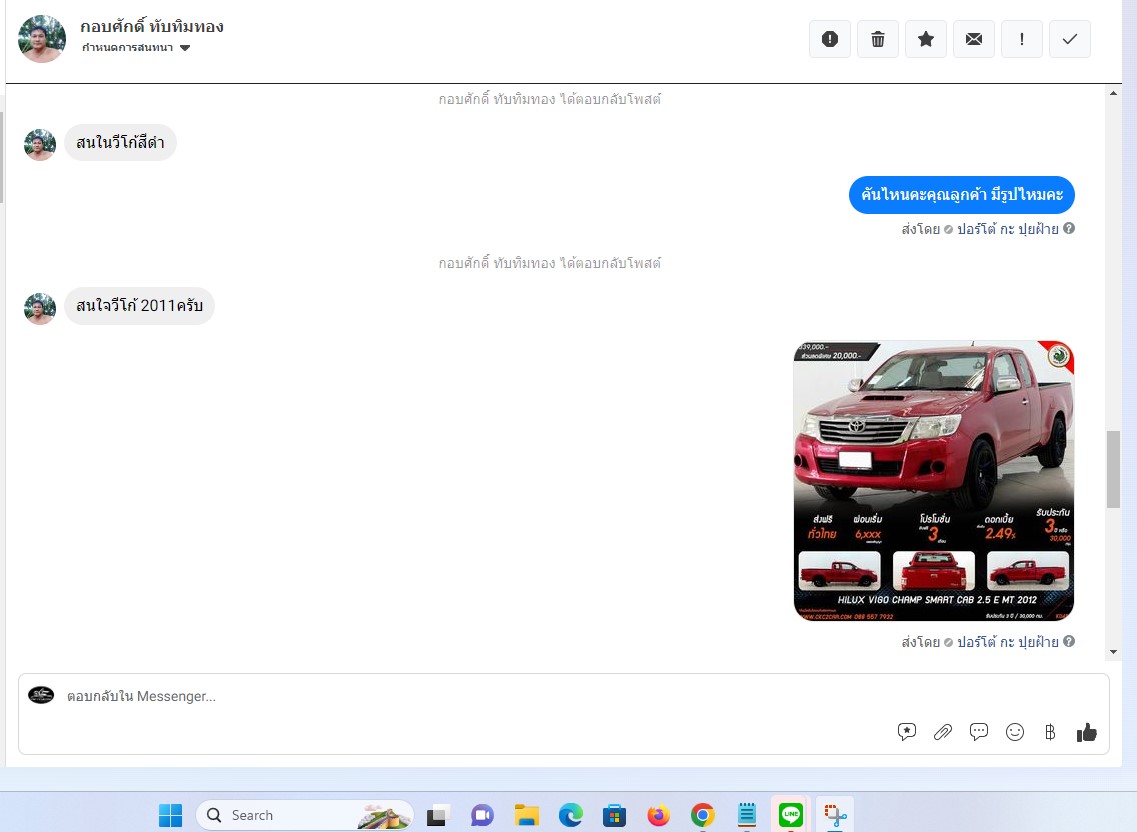Open กอบศักดิ์ ทับทิมทอง profile picture in header
The height and width of the screenshot is (832, 1137).
tap(42, 39)
